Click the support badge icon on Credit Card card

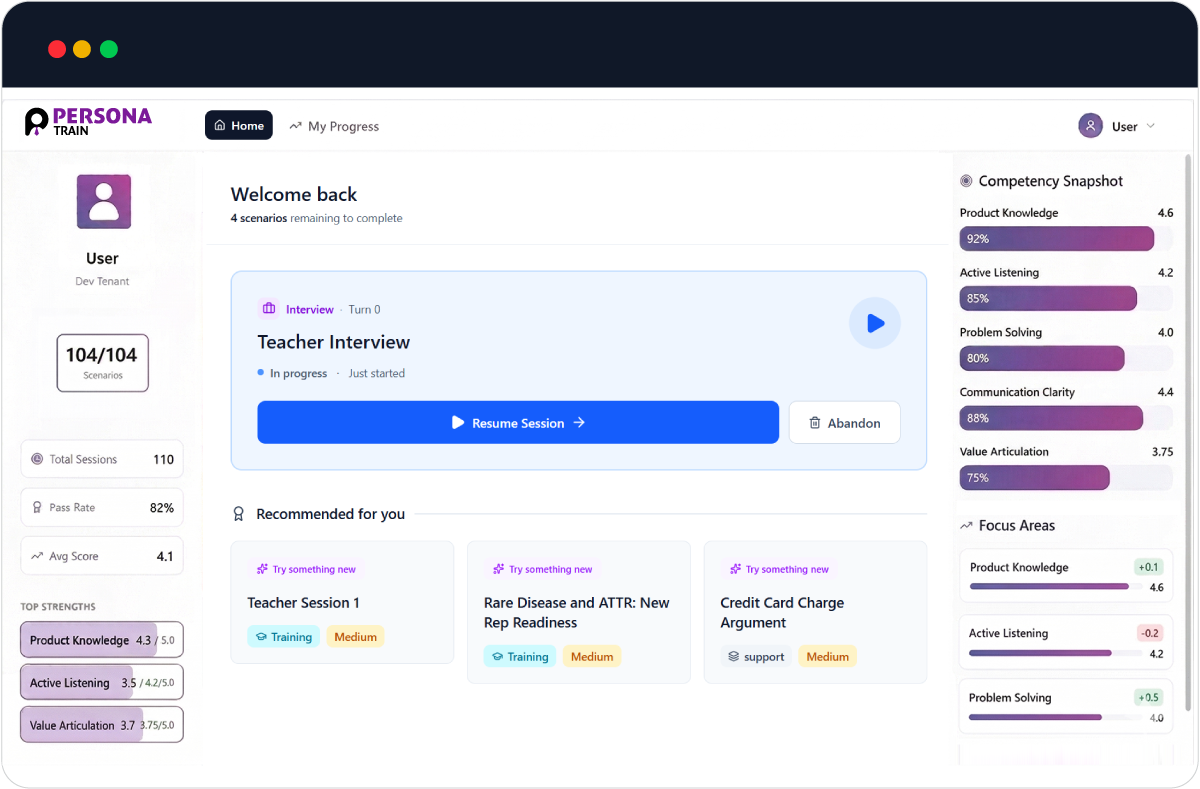click(735, 657)
